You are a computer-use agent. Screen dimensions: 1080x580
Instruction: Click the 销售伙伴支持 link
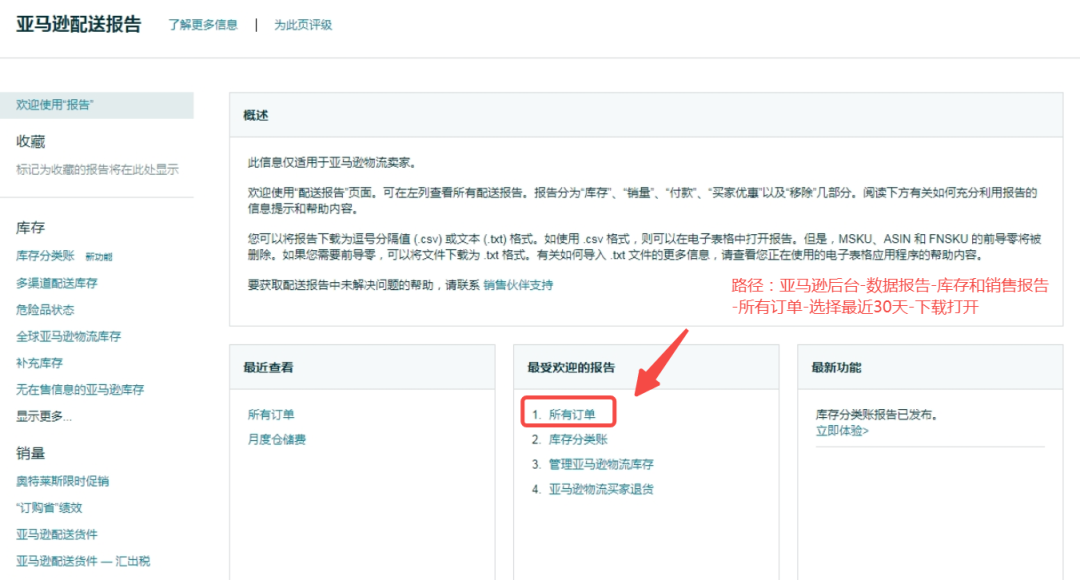point(518,285)
